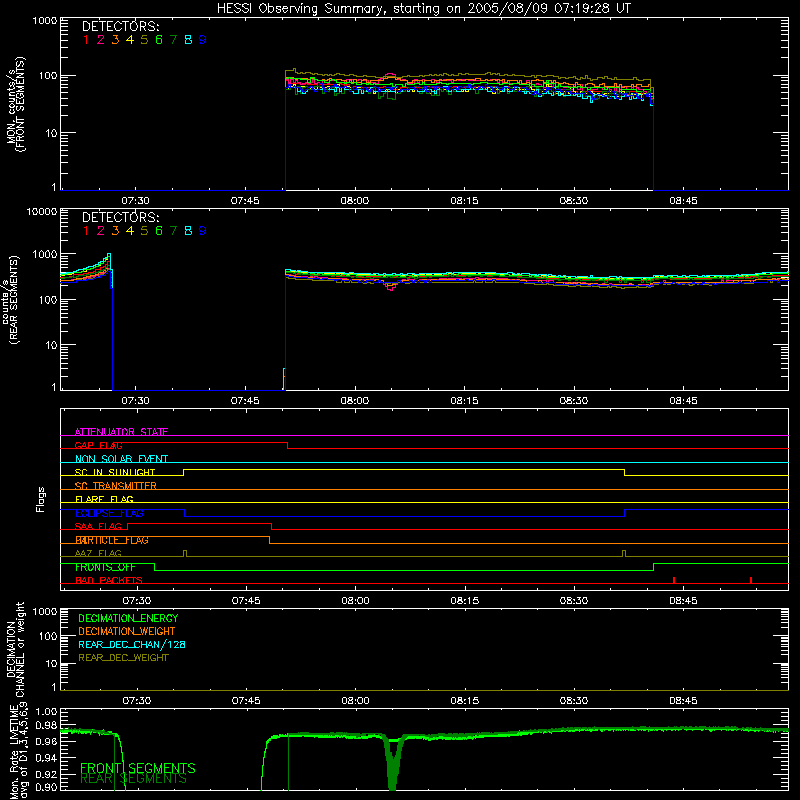Click the SAA_FLAG label
Image resolution: width=800 pixels, height=800 pixels.
tap(98, 526)
